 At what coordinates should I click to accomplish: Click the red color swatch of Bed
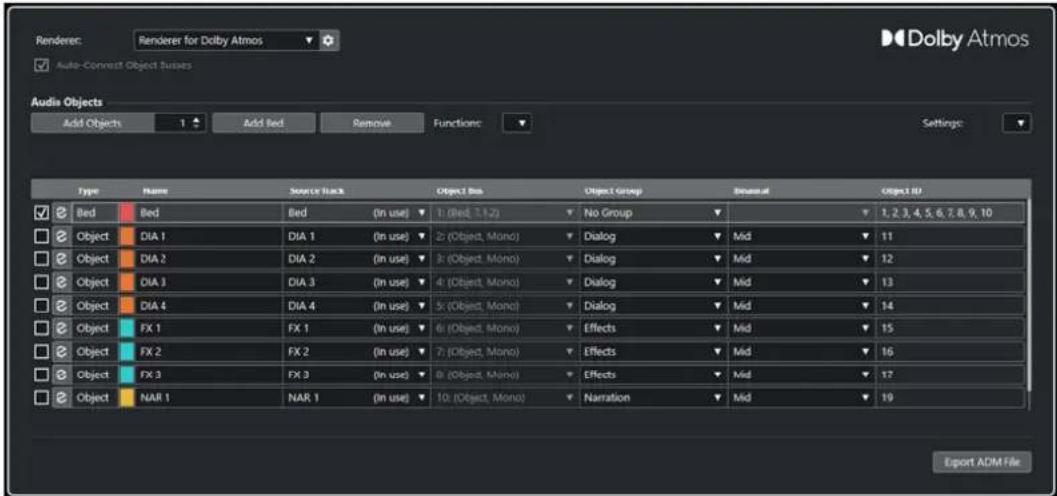point(126,213)
